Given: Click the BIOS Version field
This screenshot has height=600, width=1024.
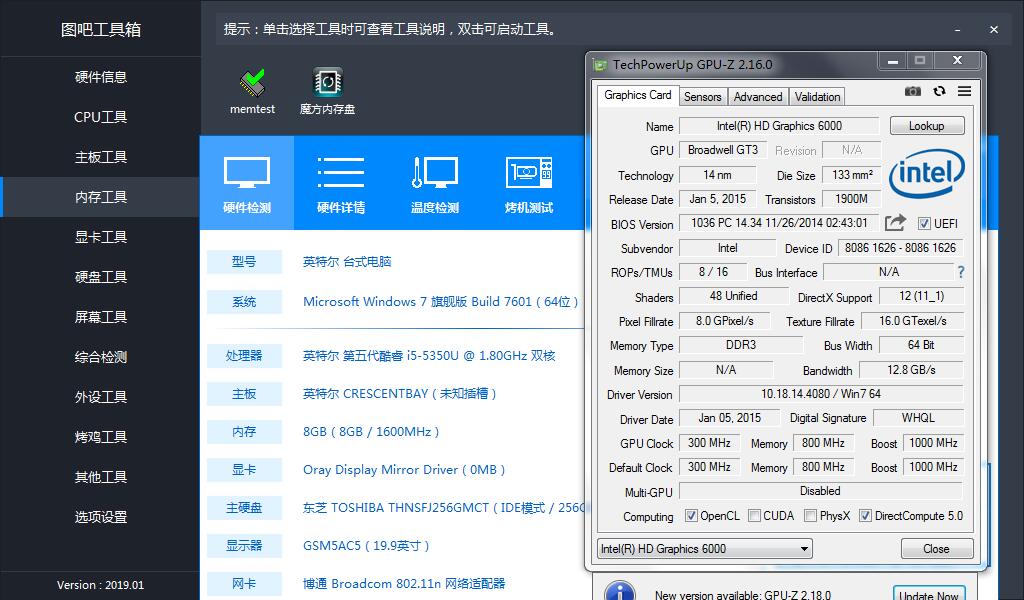Looking at the screenshot, I should (779, 223).
